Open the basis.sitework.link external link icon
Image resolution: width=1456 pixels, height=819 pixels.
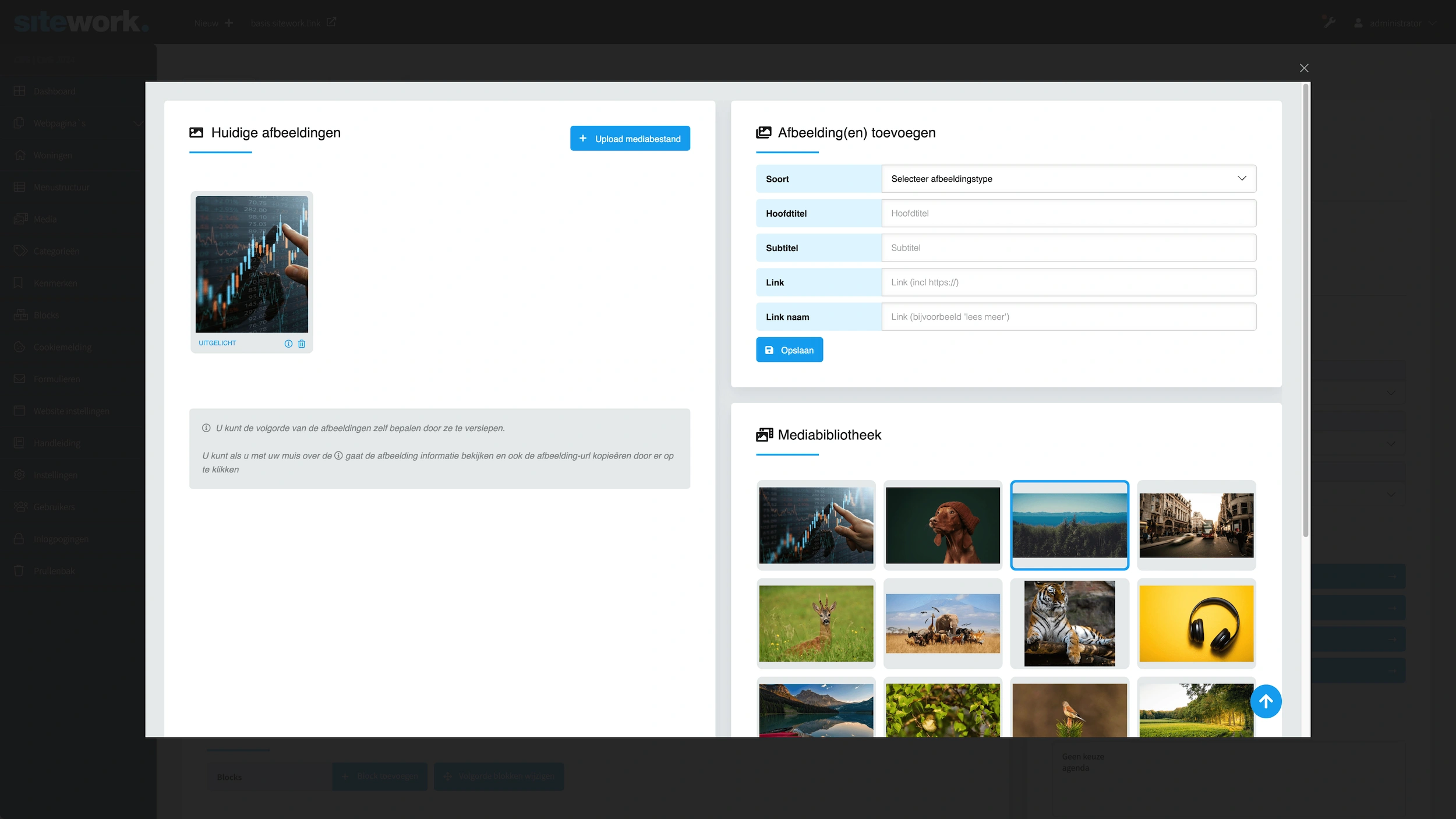(x=331, y=22)
